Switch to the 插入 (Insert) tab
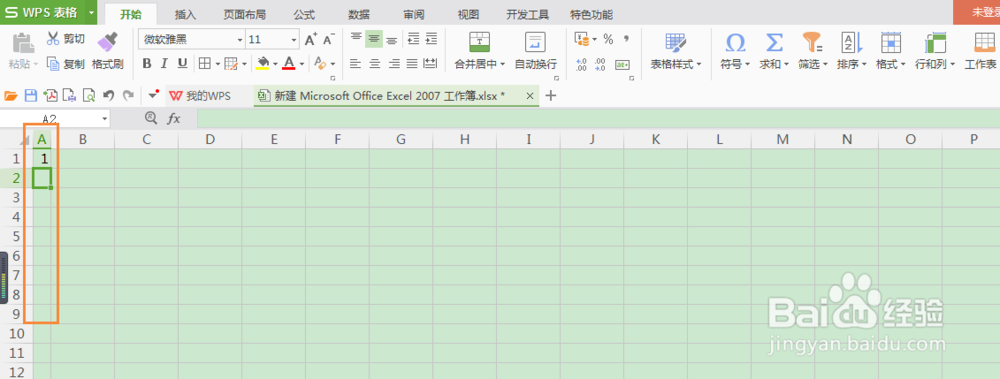 (x=185, y=14)
